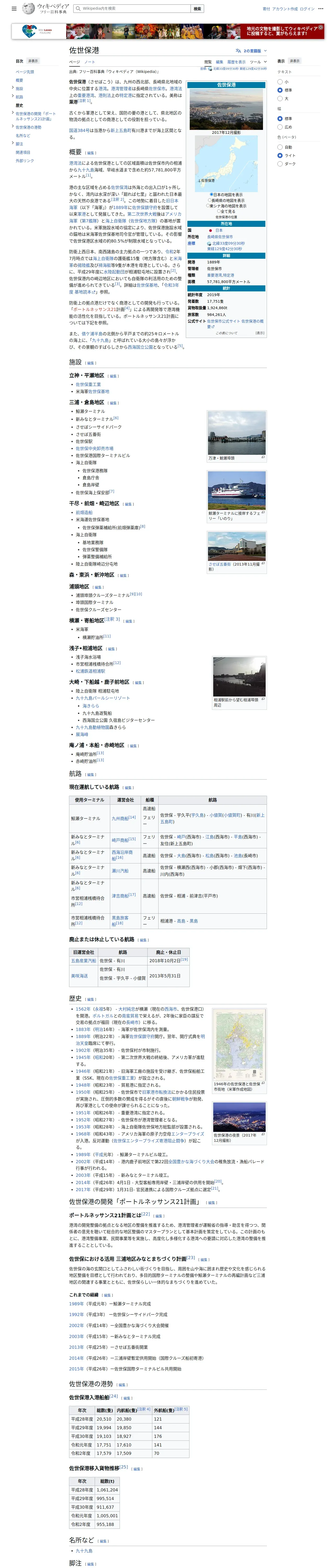Select small text size 小
Viewport: 336px width, 1568px height.
[280, 82]
